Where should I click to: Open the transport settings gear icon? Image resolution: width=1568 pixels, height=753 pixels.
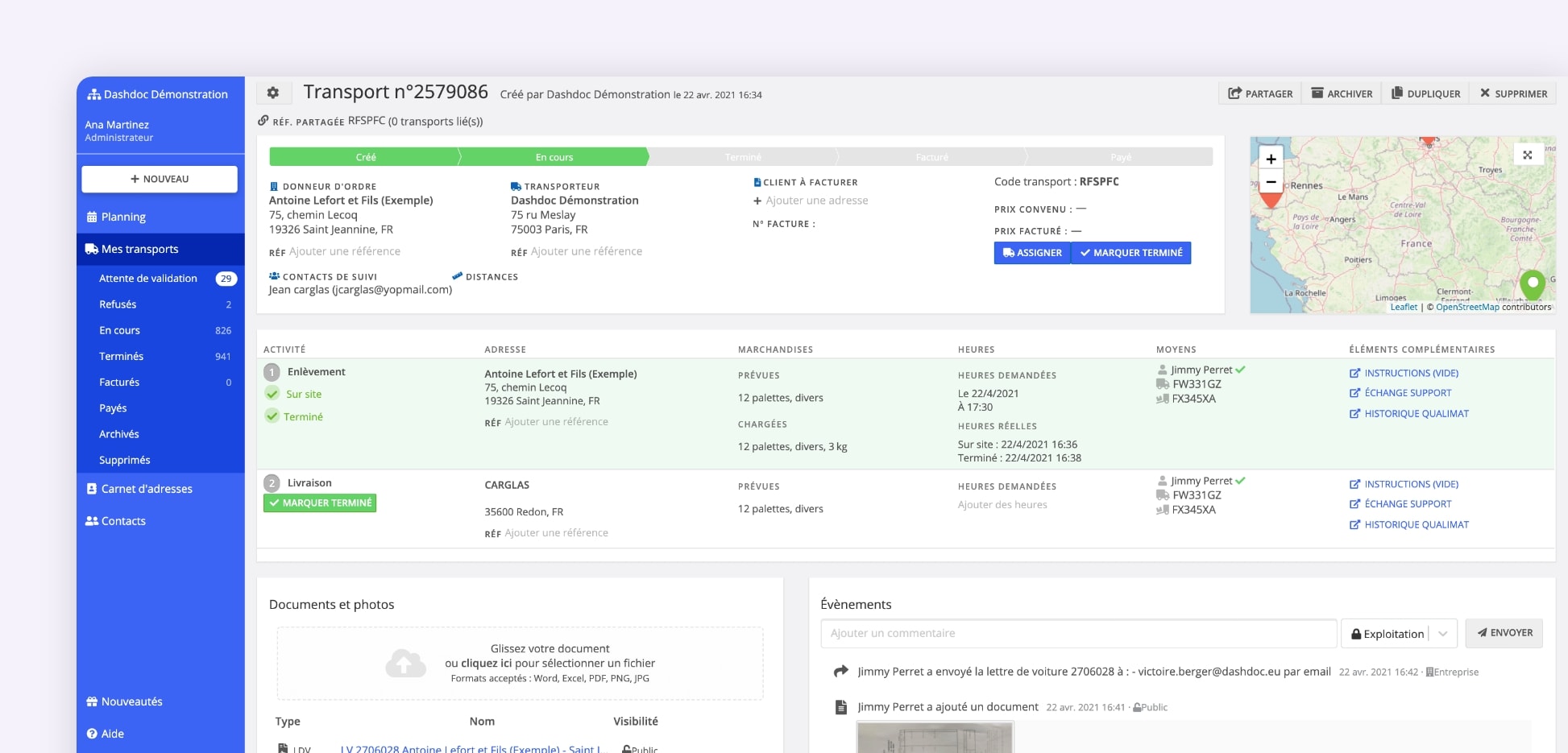pos(273,93)
